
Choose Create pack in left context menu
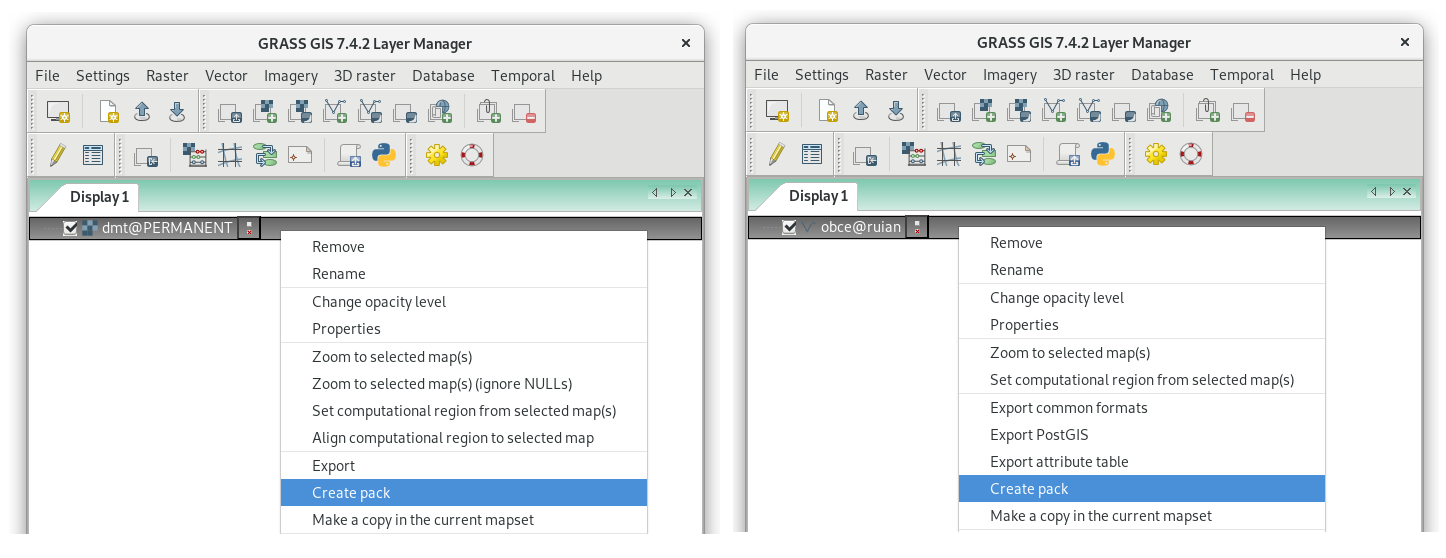pos(464,493)
